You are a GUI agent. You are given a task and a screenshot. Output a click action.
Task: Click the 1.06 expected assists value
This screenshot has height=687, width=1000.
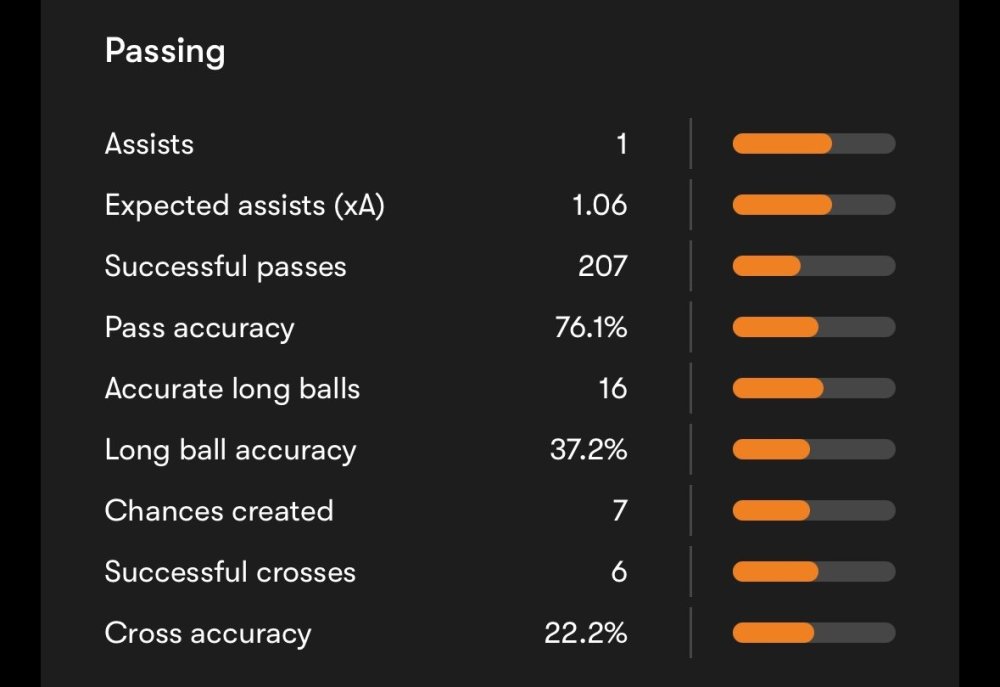(598, 206)
